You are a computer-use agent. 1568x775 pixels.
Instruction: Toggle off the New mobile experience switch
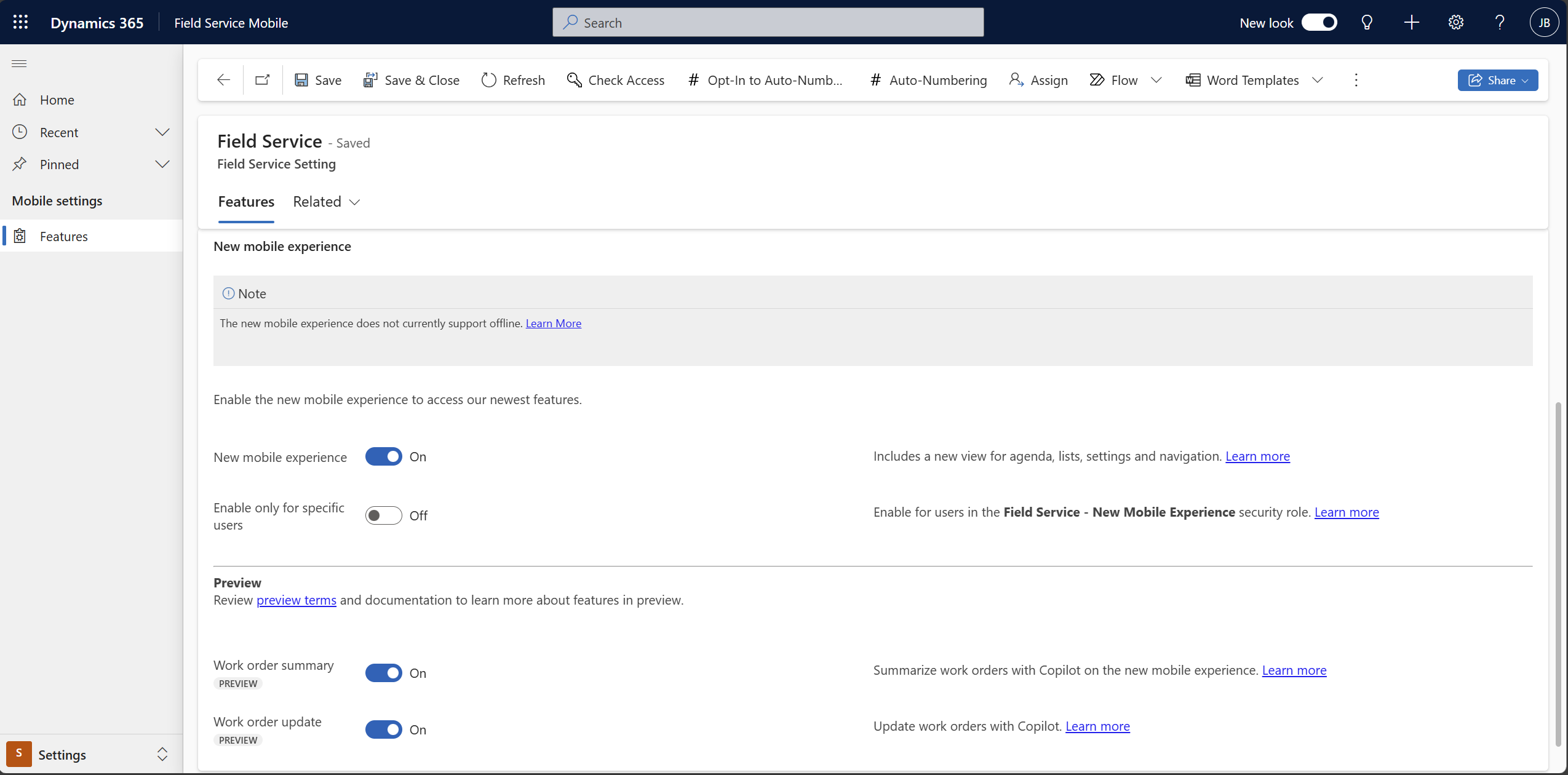pyautogui.click(x=383, y=456)
